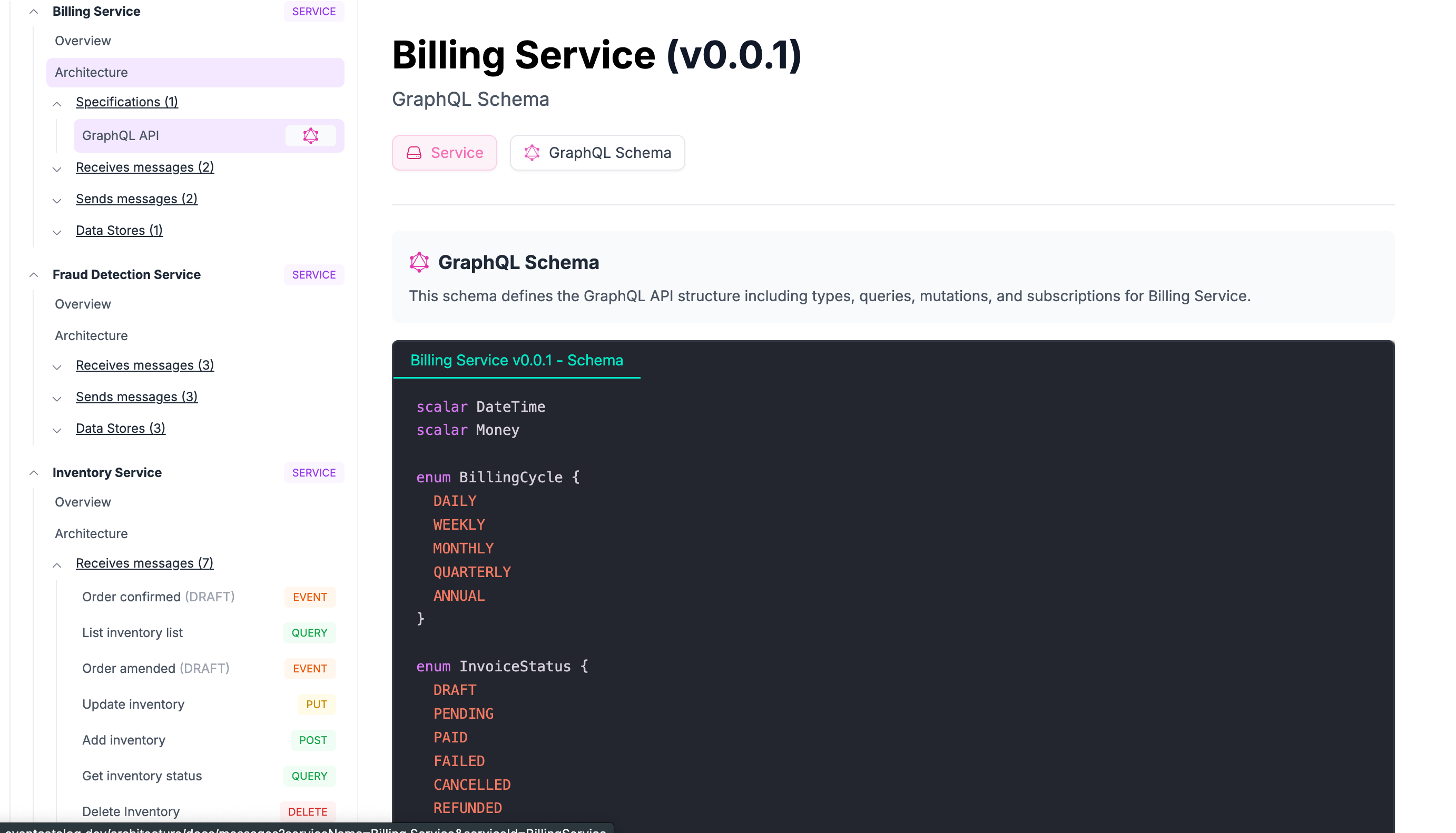
Task: Collapse Fraud Detection Service chevron
Action: (34, 275)
